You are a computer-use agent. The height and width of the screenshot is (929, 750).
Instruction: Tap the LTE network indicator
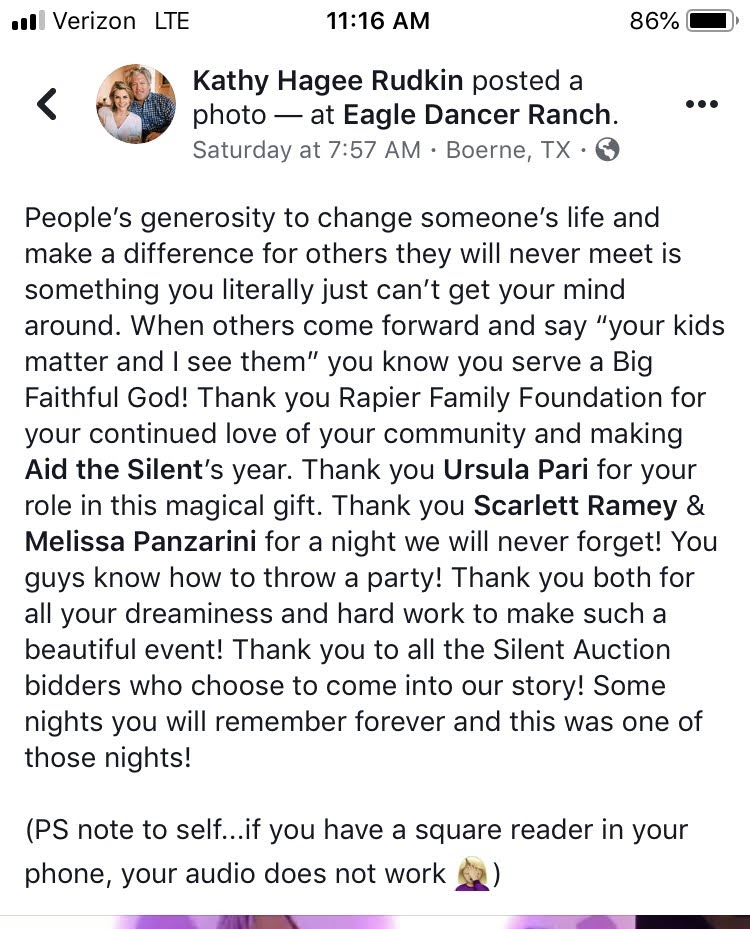172,21
